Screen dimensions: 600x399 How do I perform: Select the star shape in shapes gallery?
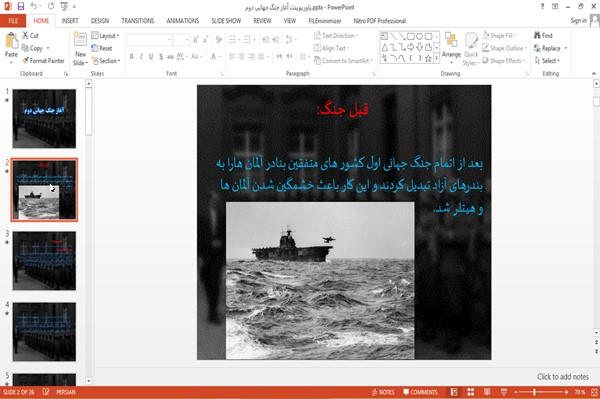[428, 59]
